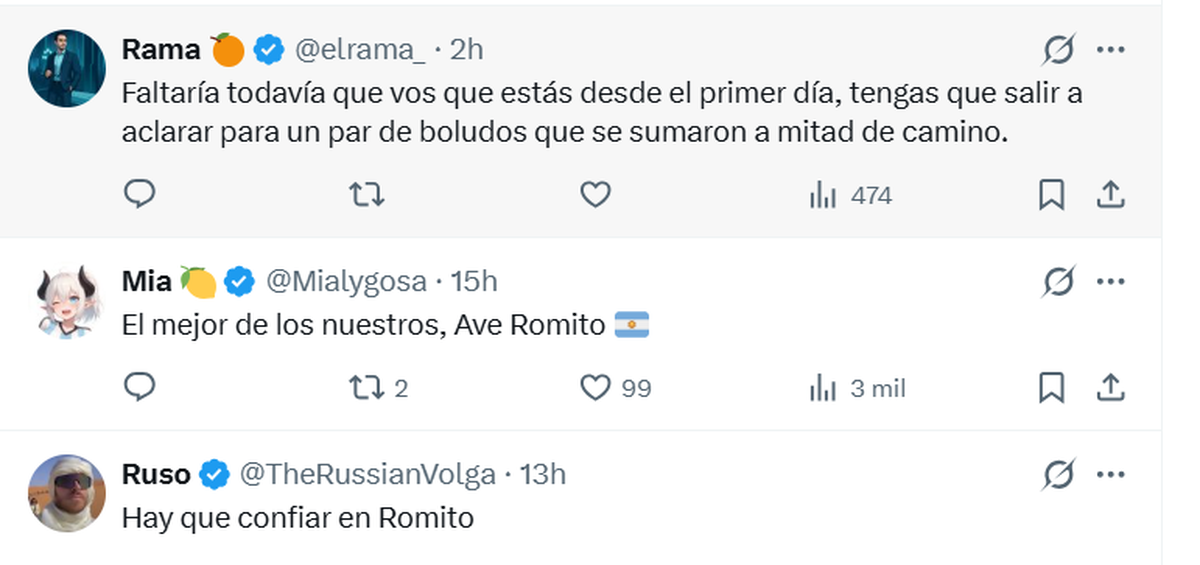This screenshot has height=565, width=1200.
Task: Repost Mia's tweet with 2 reposts
Action: (377, 388)
